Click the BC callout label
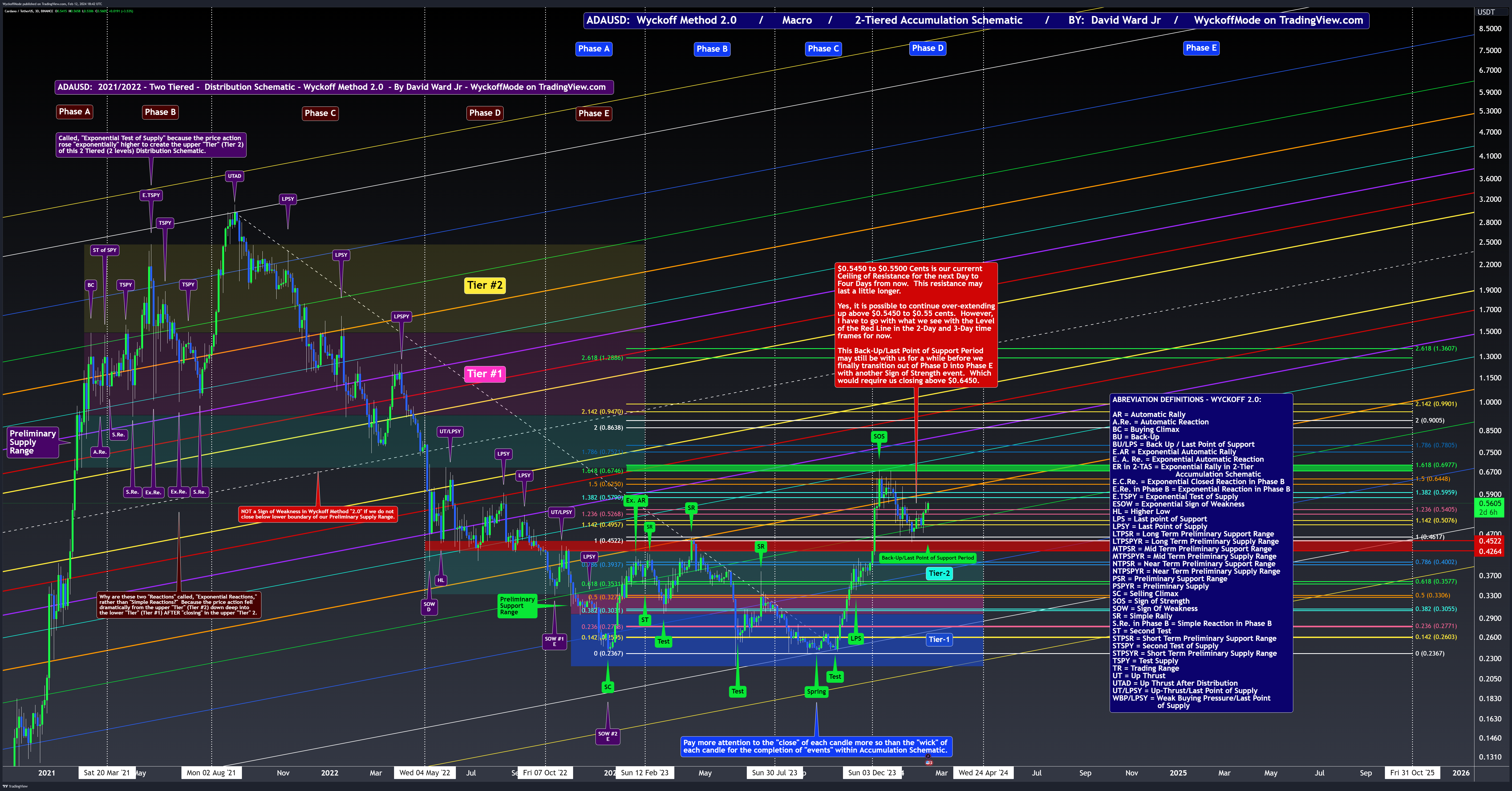This screenshot has width=1512, height=791. tap(90, 285)
